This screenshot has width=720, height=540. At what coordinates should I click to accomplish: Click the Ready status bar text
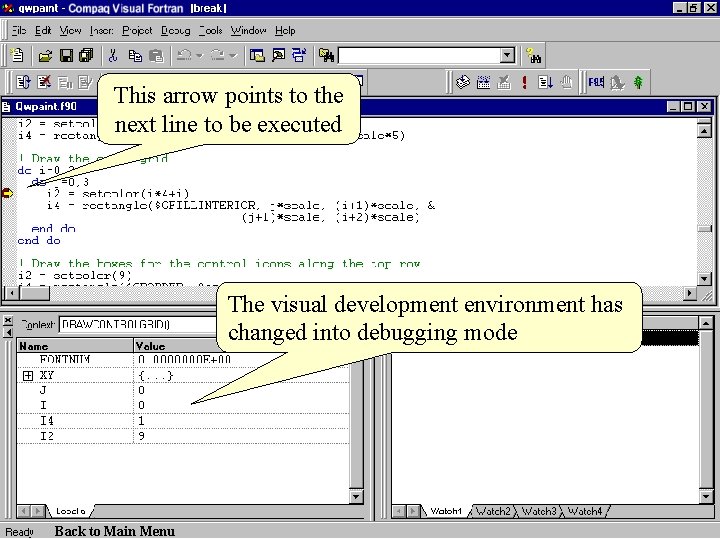(20, 532)
